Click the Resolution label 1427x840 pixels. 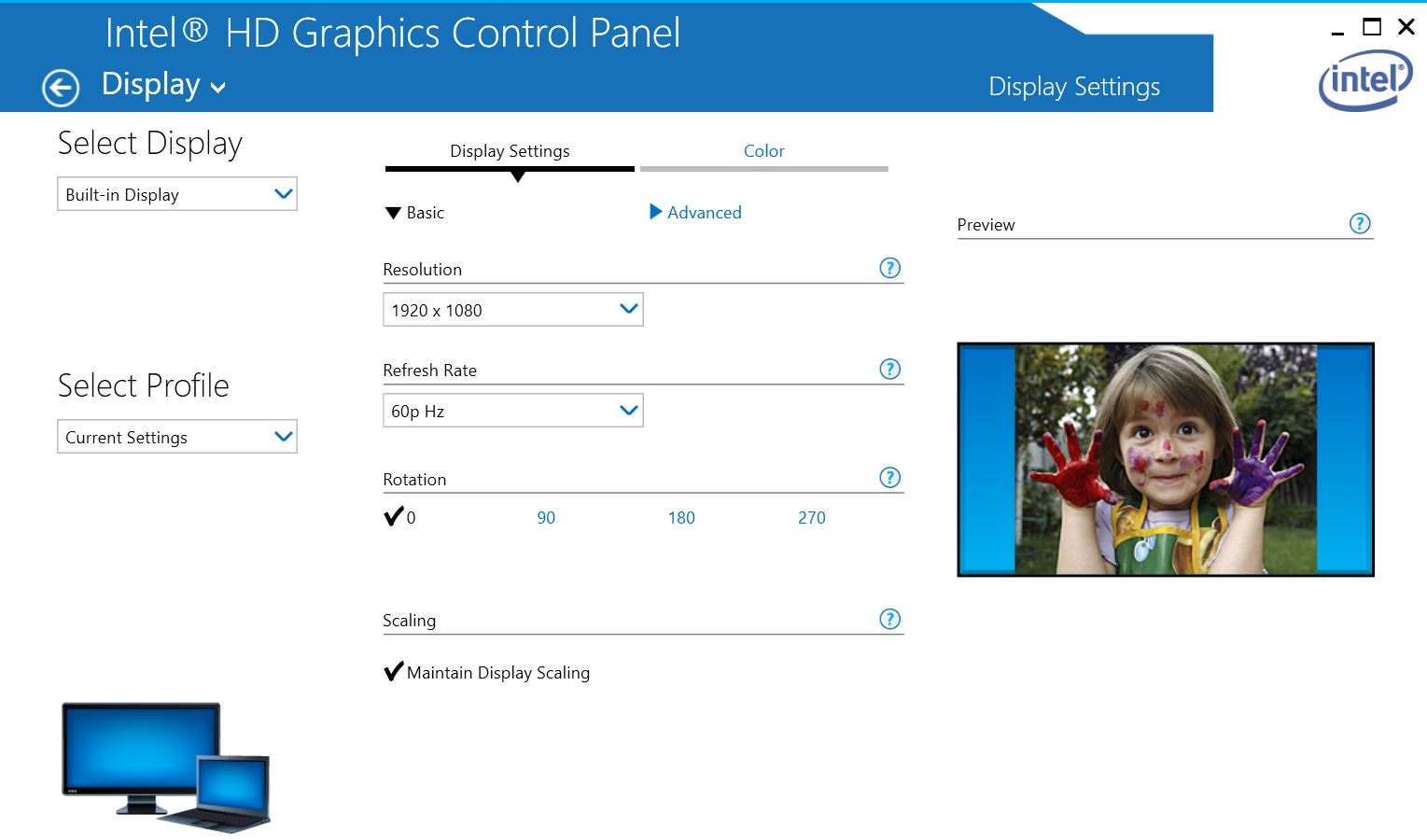point(423,270)
